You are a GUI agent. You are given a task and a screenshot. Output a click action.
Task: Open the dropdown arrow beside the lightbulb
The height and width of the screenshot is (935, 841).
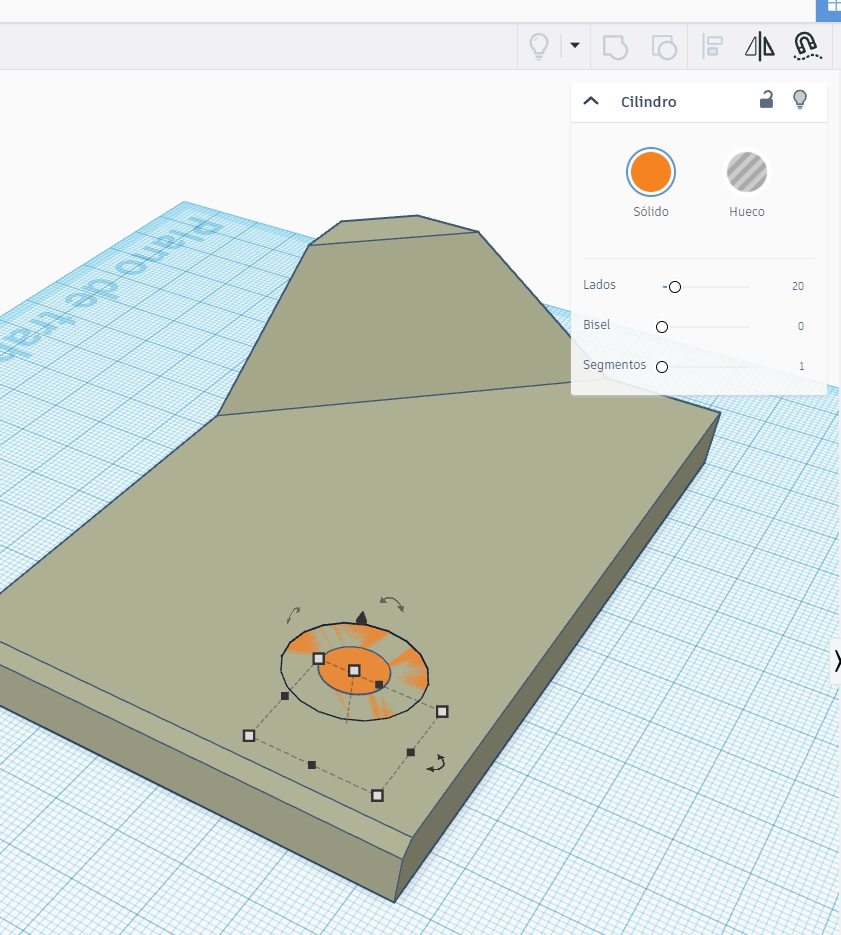tap(575, 45)
